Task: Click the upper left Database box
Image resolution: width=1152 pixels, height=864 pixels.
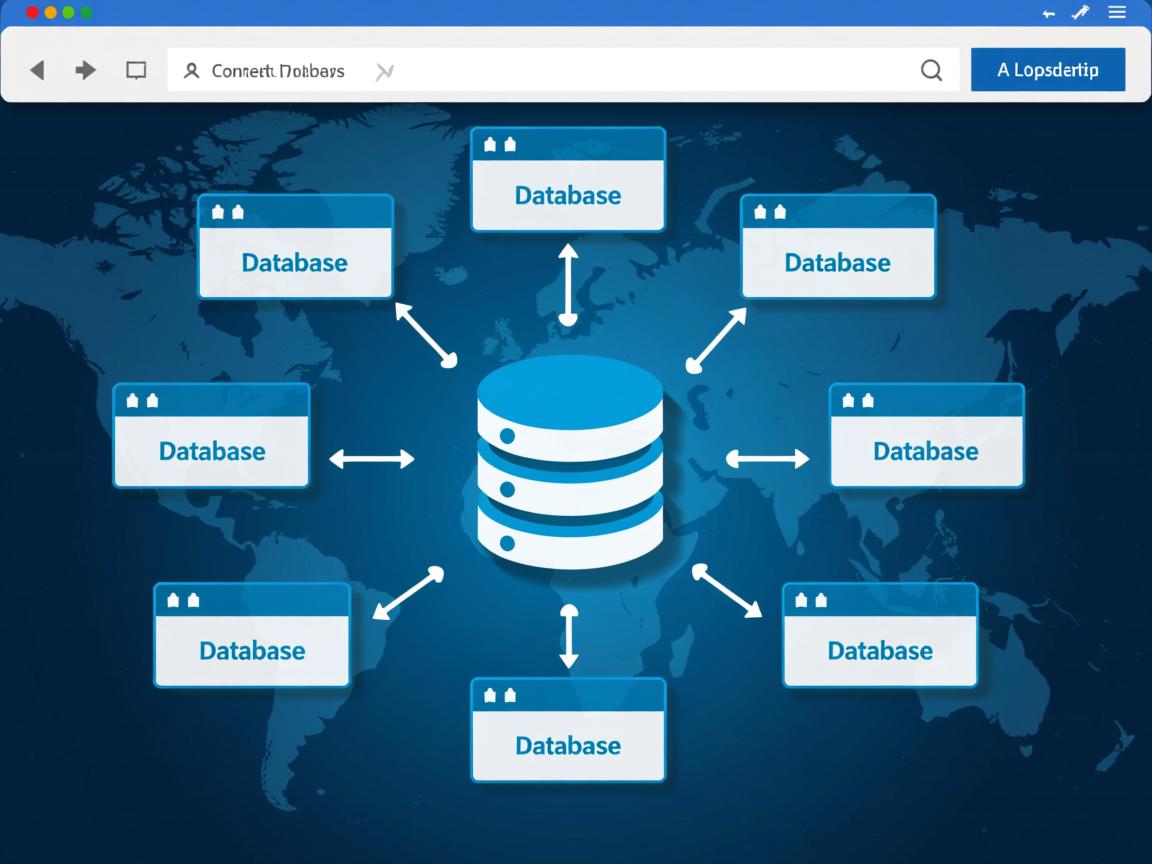Action: 295,247
